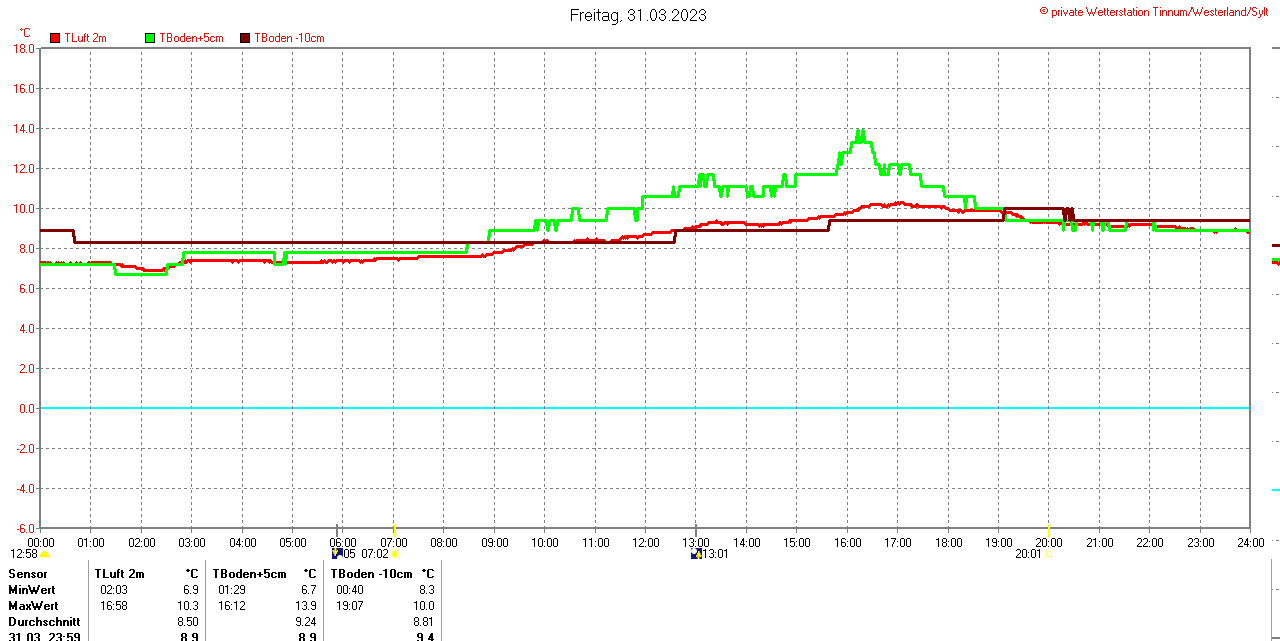Click the moonrise icon beside 13:01
Viewport: 1280px width, 641px height.
696,554
